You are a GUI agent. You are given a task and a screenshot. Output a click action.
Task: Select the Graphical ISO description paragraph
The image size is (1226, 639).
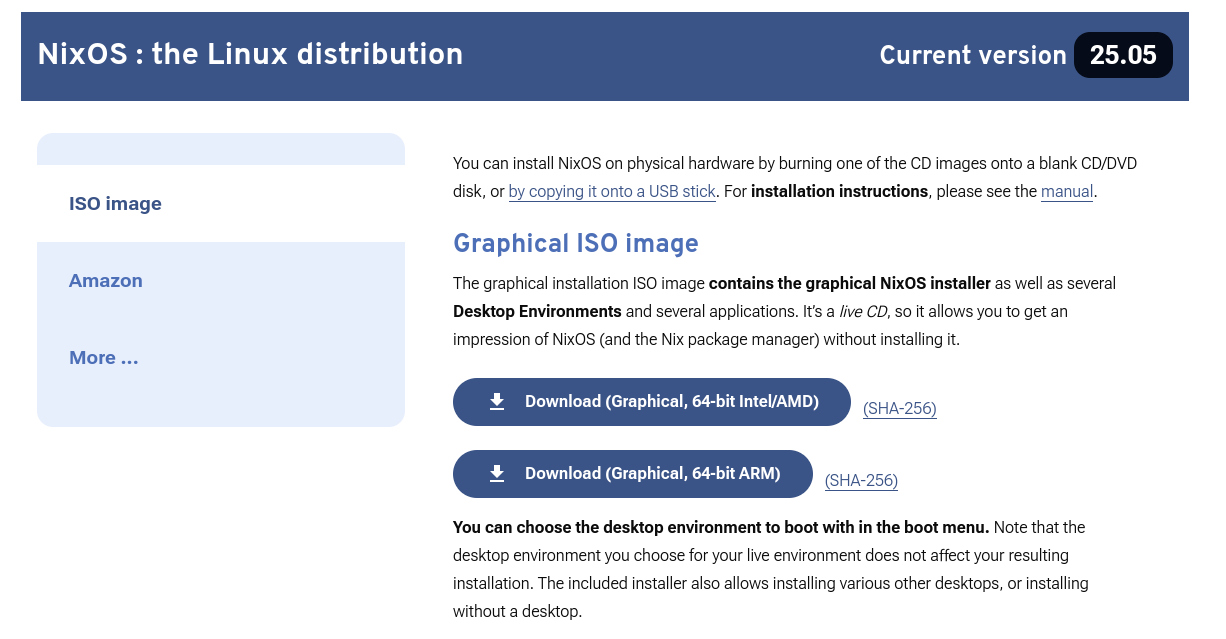point(784,311)
